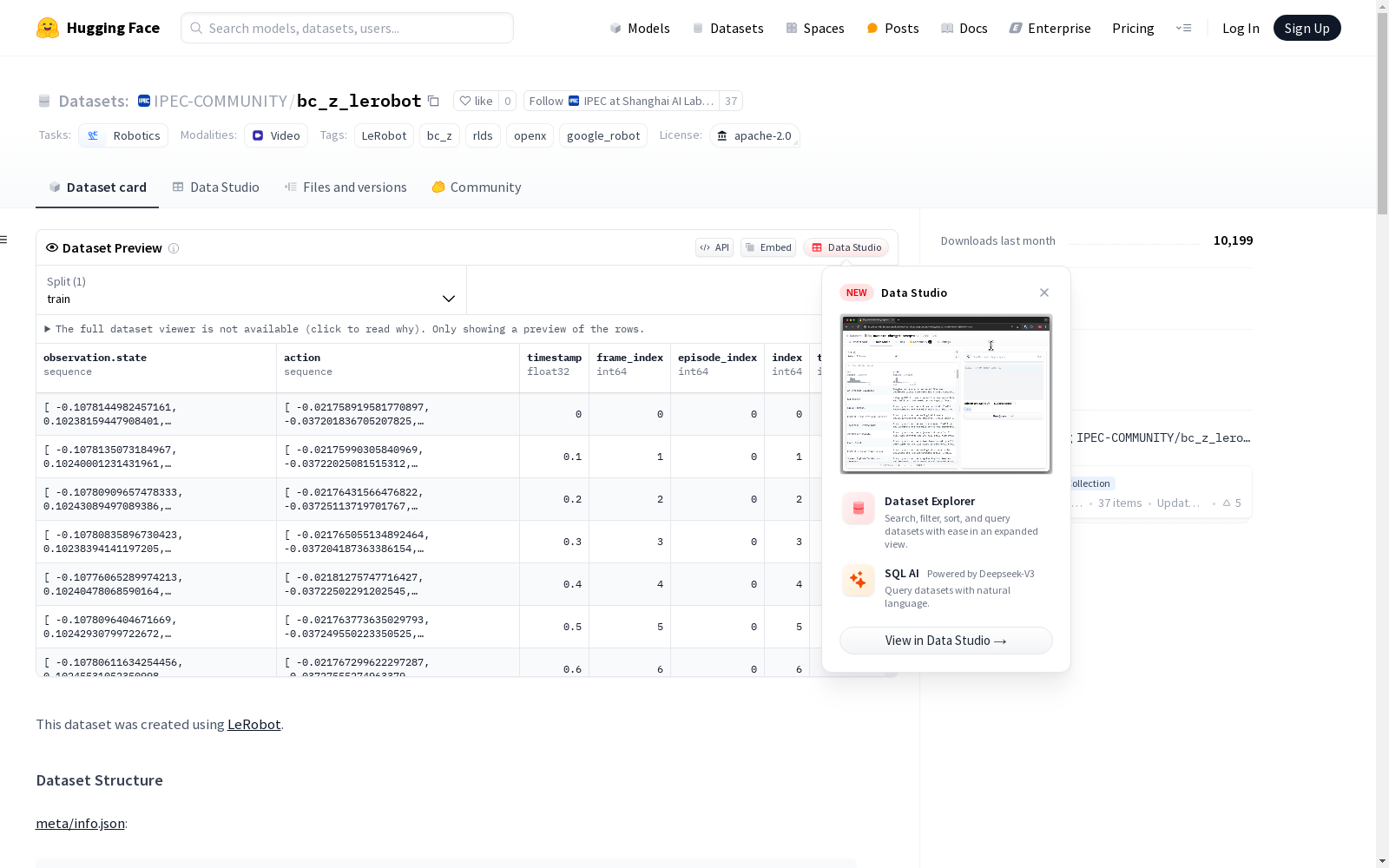Click the apache-2.0 license tag
This screenshot has height=868, width=1389.
[754, 135]
